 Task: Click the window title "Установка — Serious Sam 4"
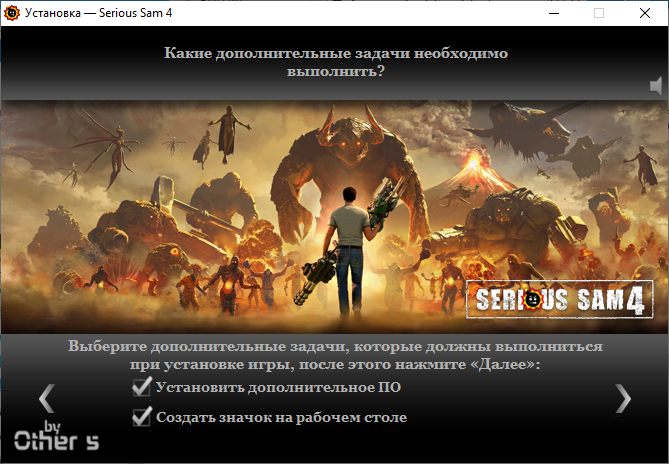pyautogui.click(x=99, y=13)
